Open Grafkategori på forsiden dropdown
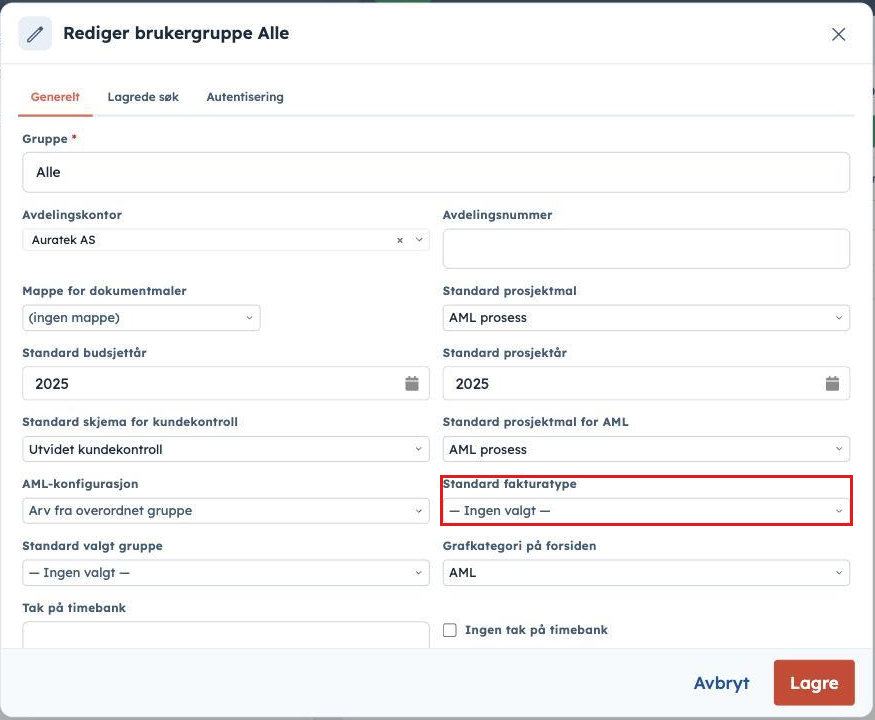 [x=646, y=573]
